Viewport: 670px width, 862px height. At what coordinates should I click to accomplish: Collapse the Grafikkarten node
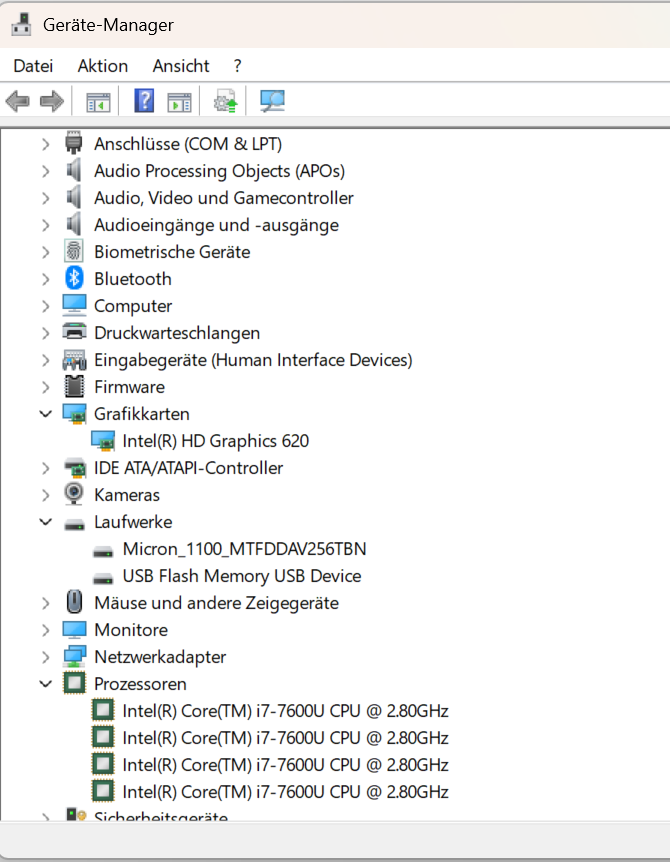(46, 414)
